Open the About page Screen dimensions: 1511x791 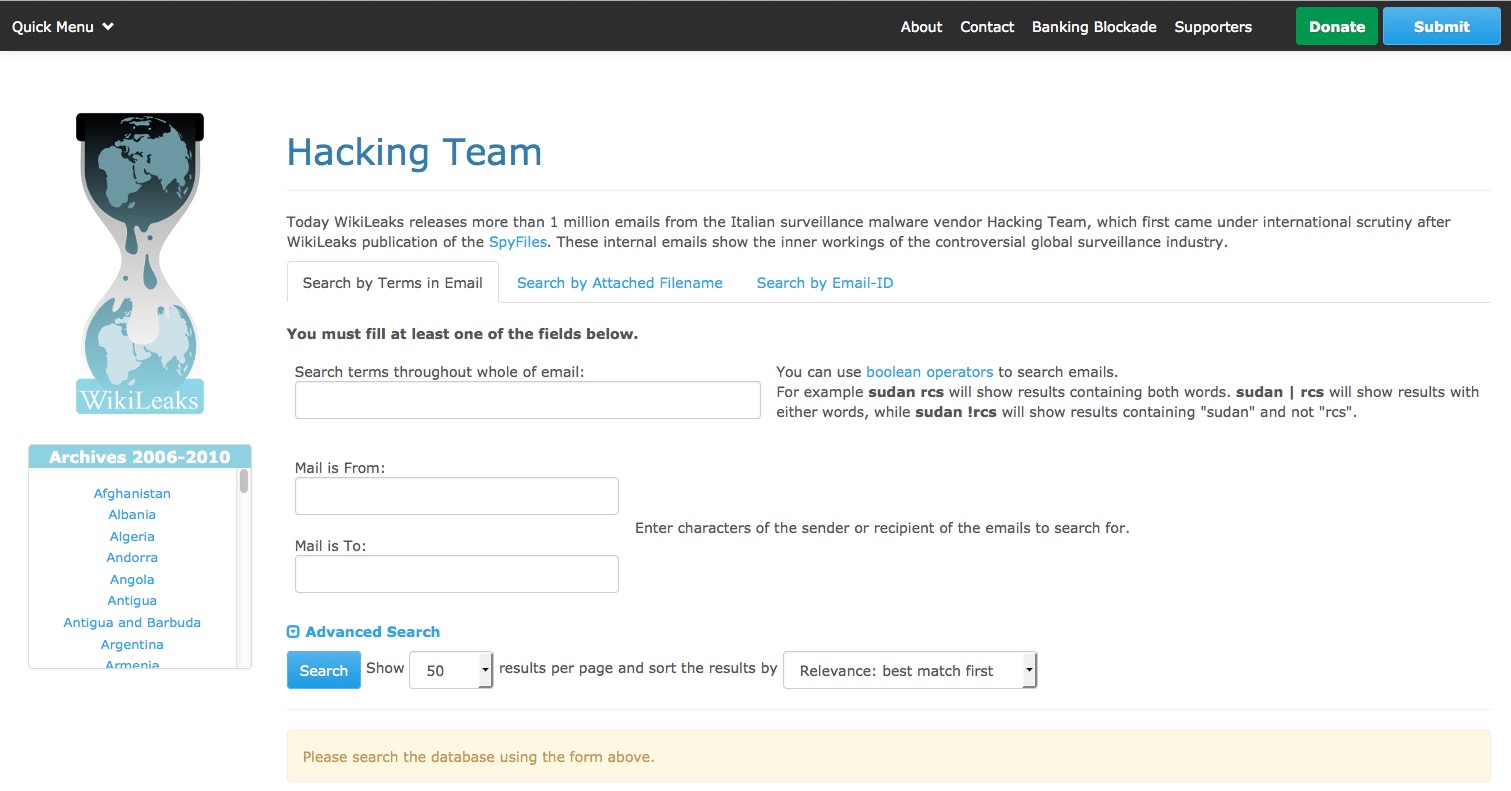pos(921,27)
